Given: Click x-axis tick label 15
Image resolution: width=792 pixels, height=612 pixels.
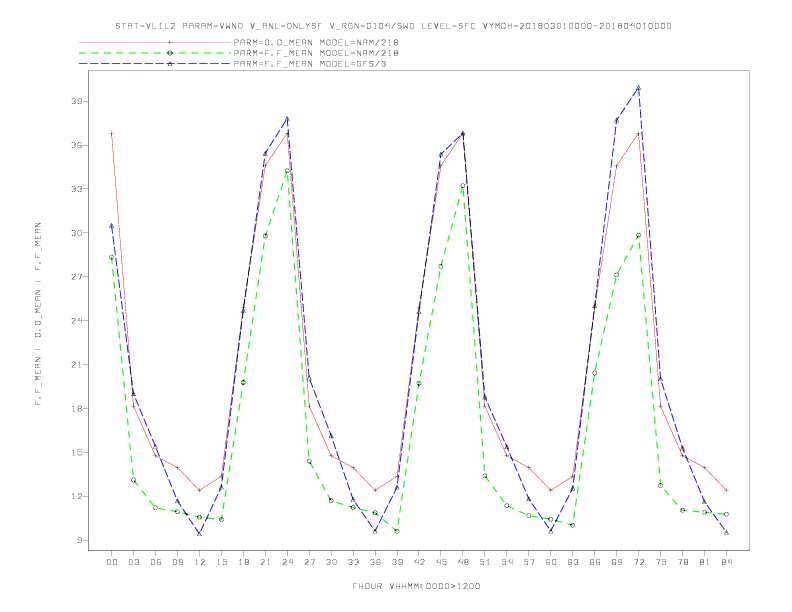Looking at the screenshot, I should pos(221,562).
